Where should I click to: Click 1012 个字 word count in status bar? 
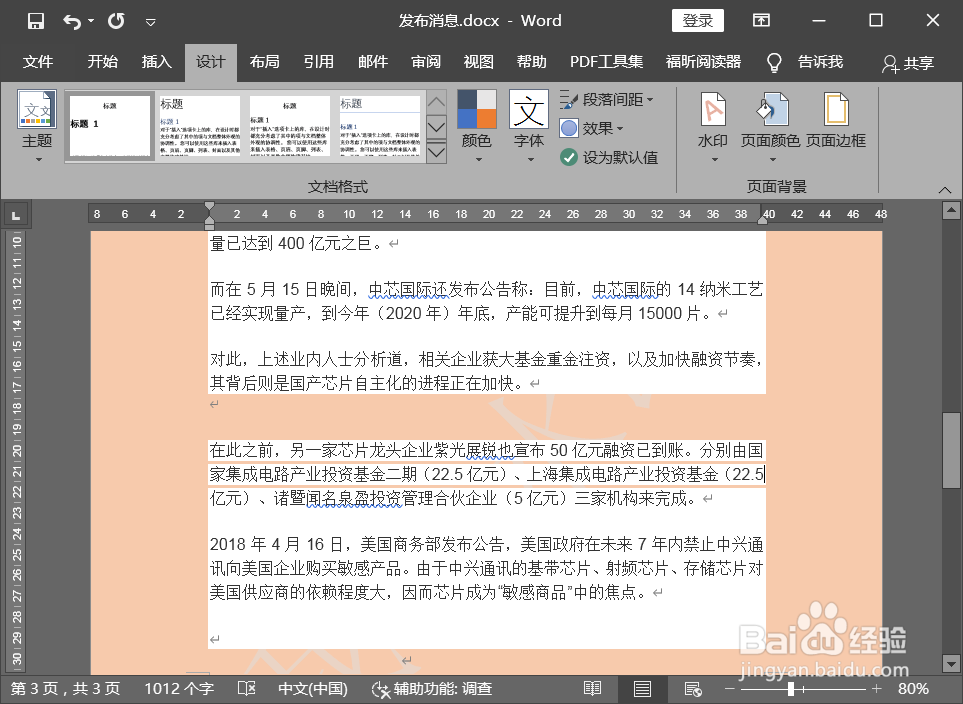click(x=179, y=689)
